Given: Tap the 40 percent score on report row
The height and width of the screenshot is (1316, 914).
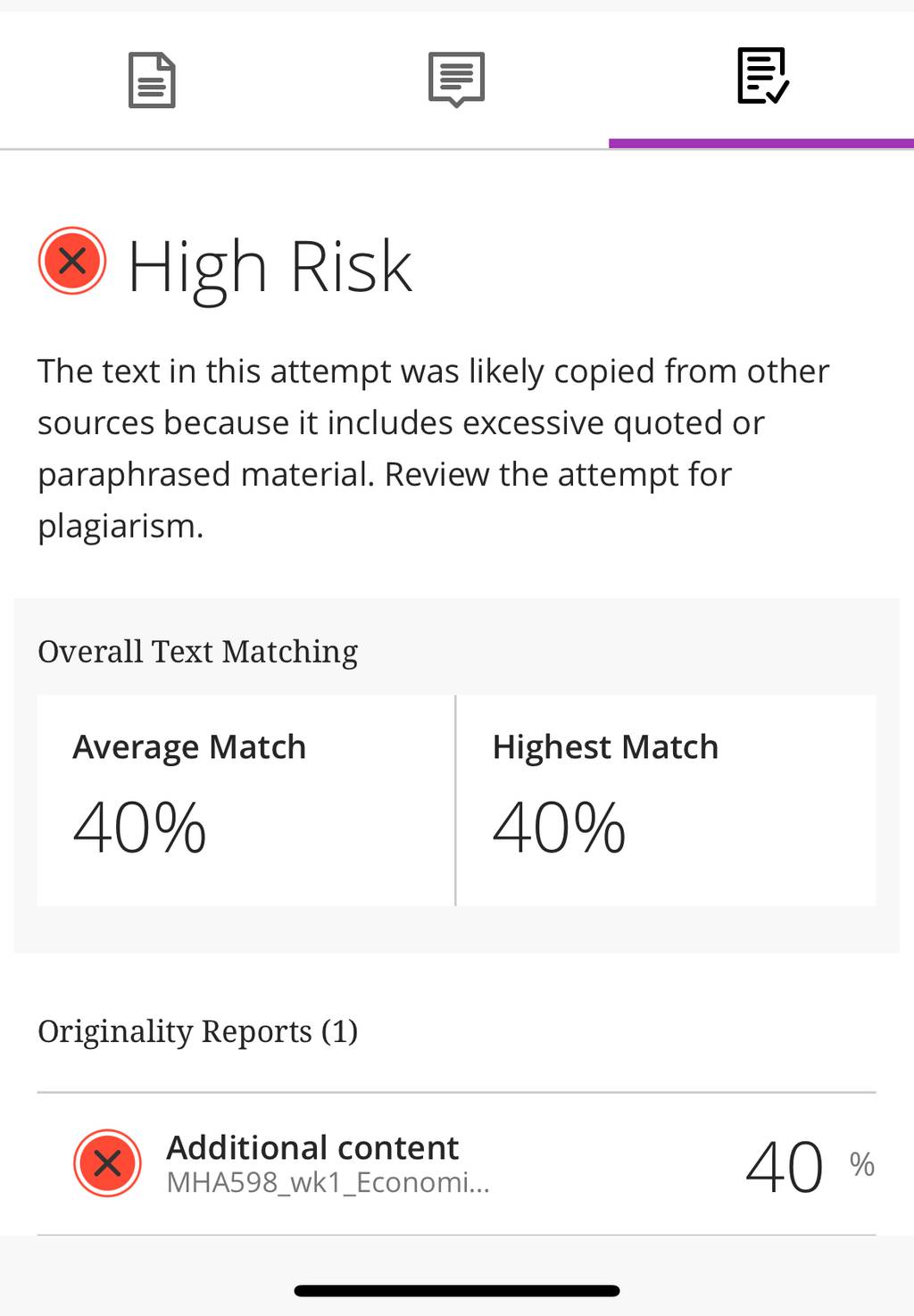Looking at the screenshot, I should pyautogui.click(x=785, y=1167).
